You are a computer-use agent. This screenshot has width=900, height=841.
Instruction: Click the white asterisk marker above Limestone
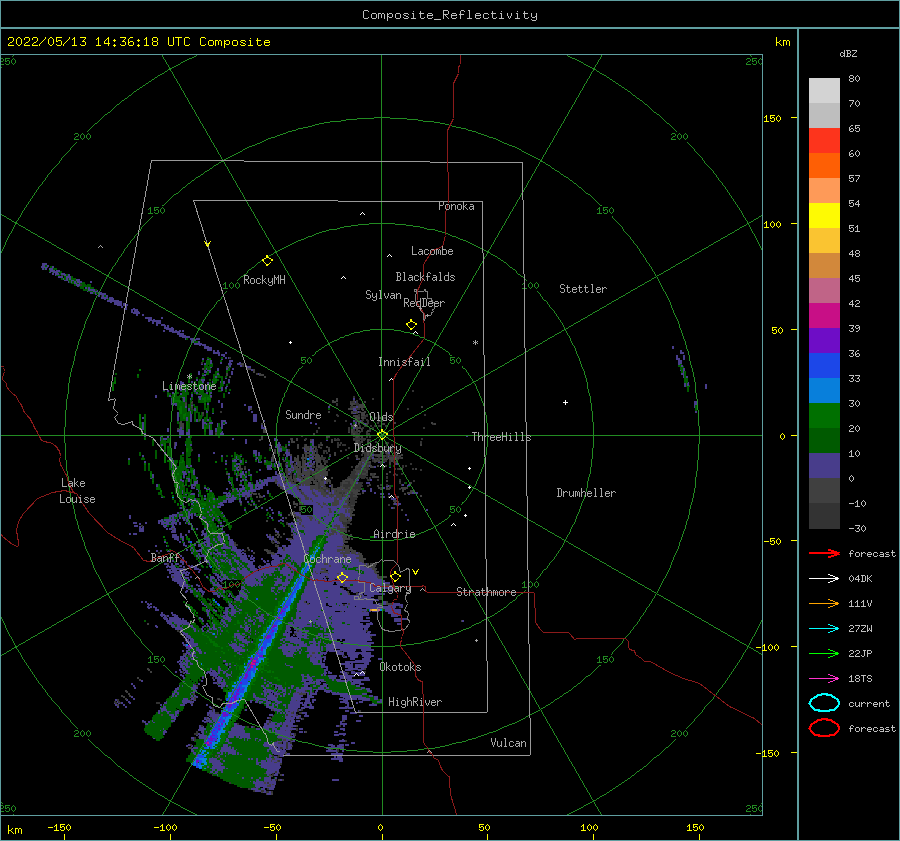[189, 377]
